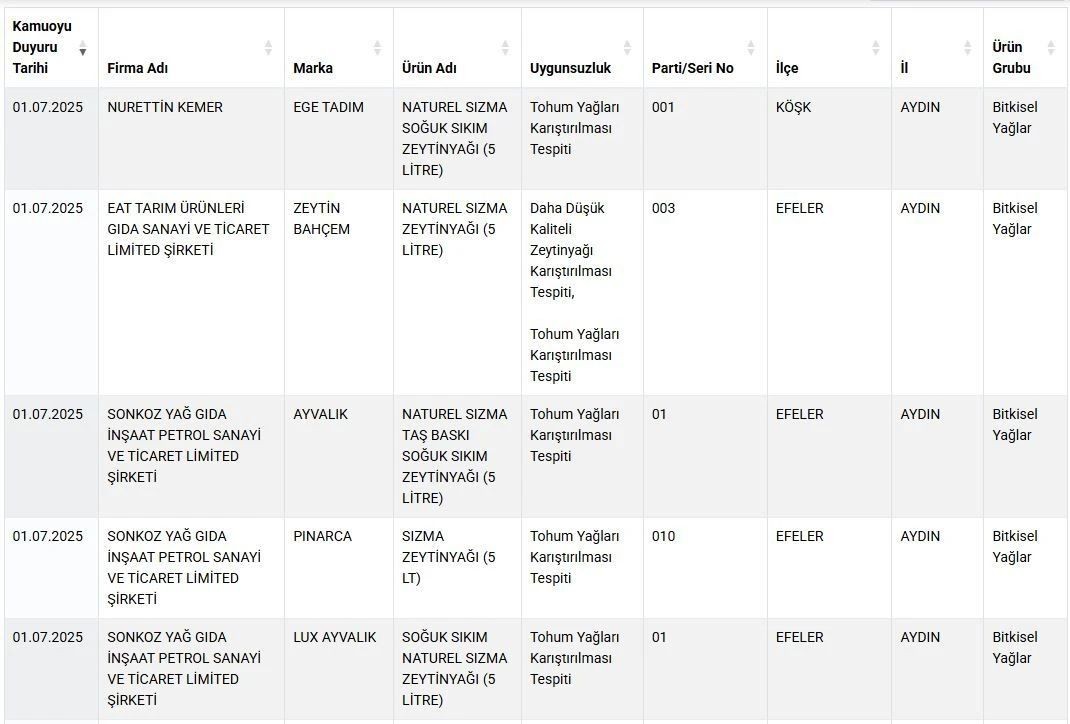Viewport: 1070px width, 724px height.
Task: Click the İl column sort arrows
Action: pyautogui.click(x=968, y=48)
